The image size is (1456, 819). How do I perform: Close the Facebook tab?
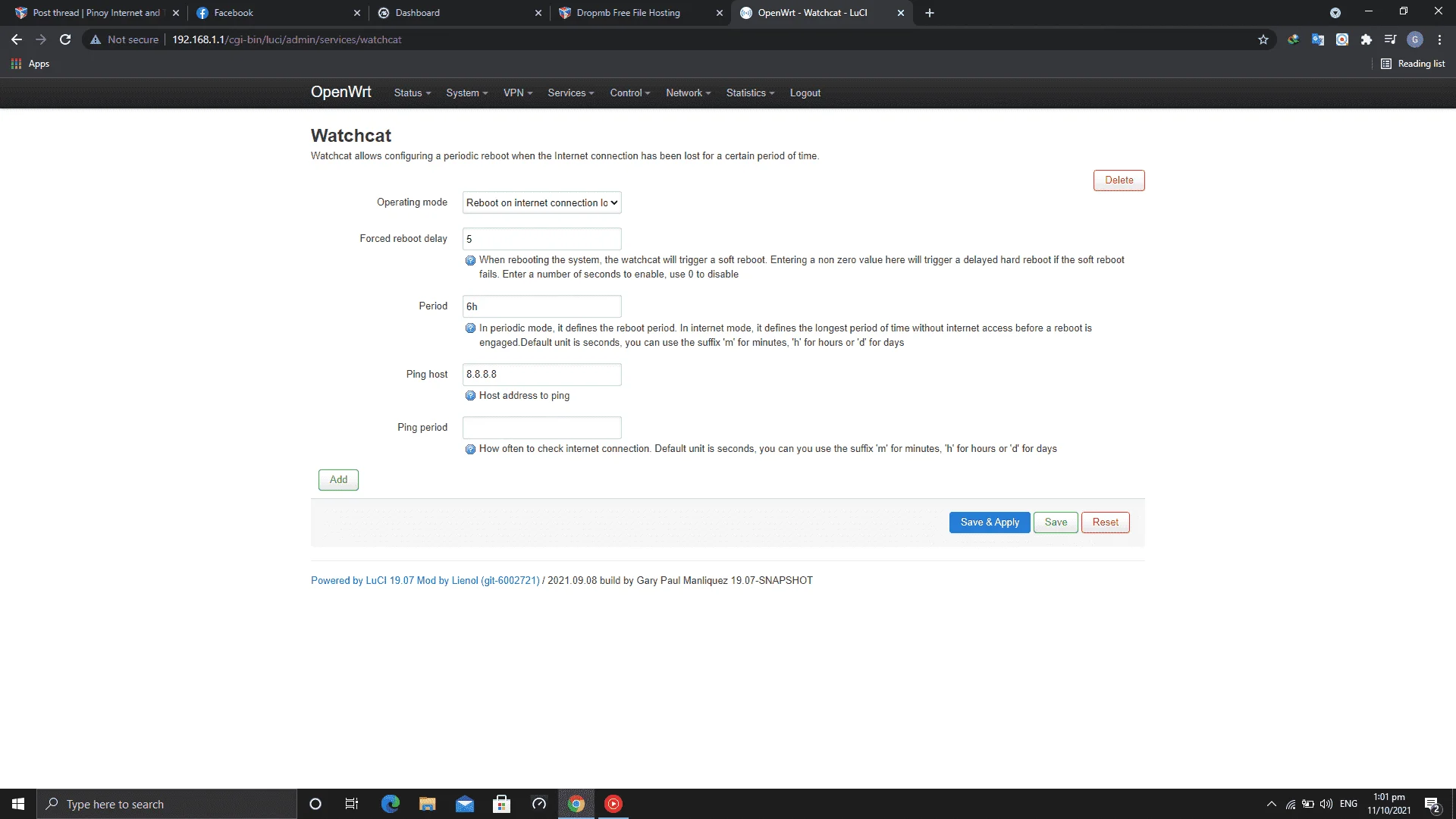(357, 13)
